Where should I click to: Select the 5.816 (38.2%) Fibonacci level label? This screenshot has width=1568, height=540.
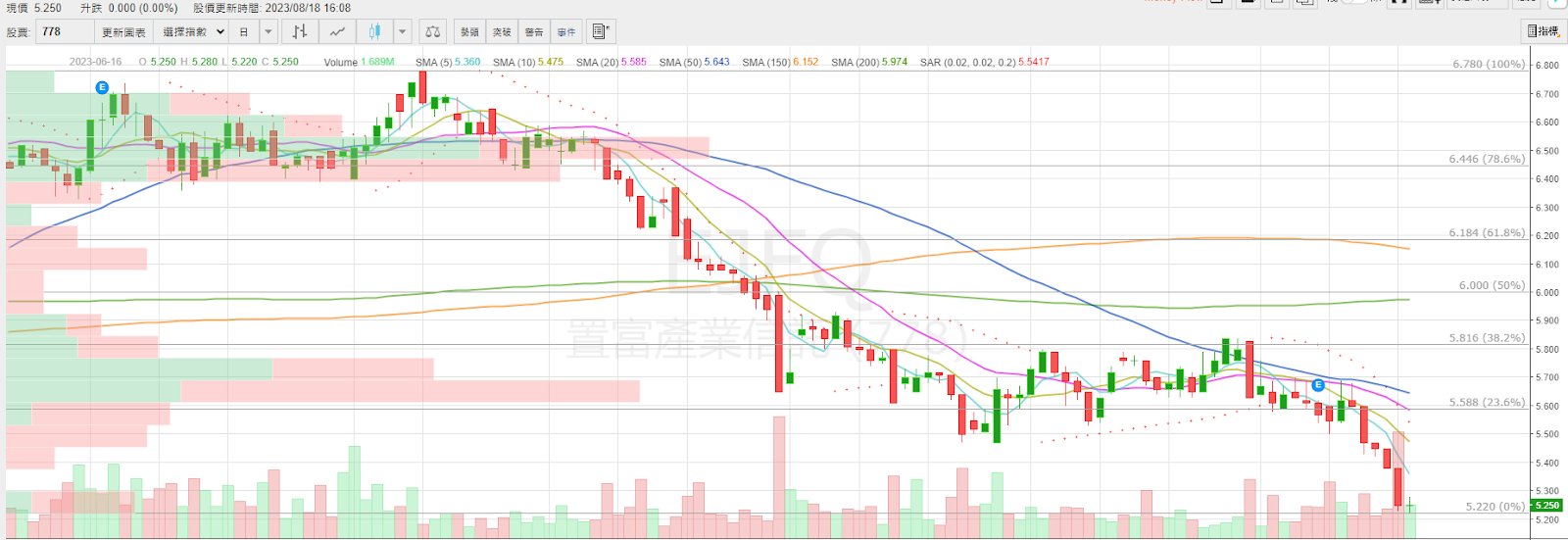[1487, 338]
